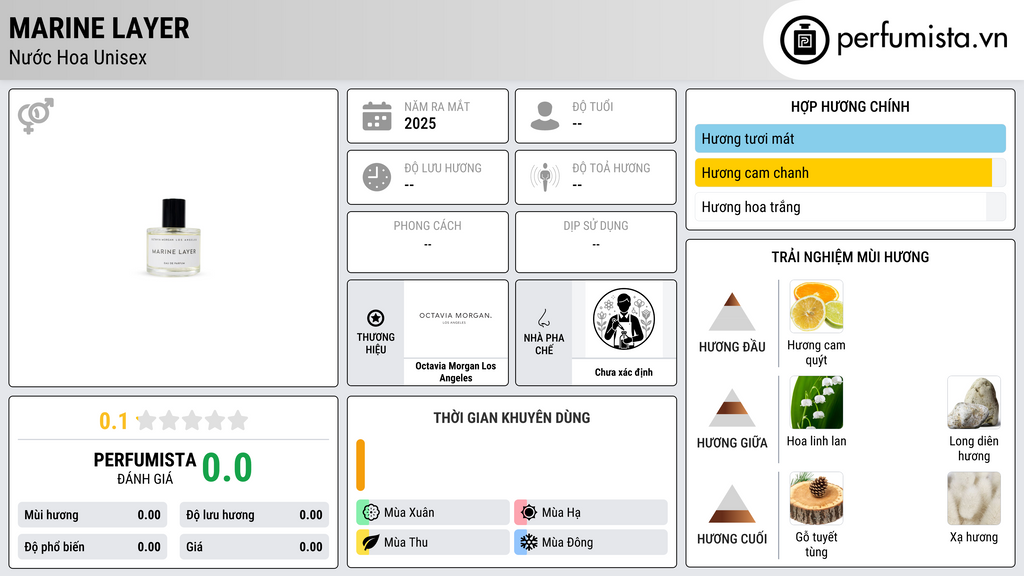Click the perfumista.vn bottle logo icon

point(804,40)
